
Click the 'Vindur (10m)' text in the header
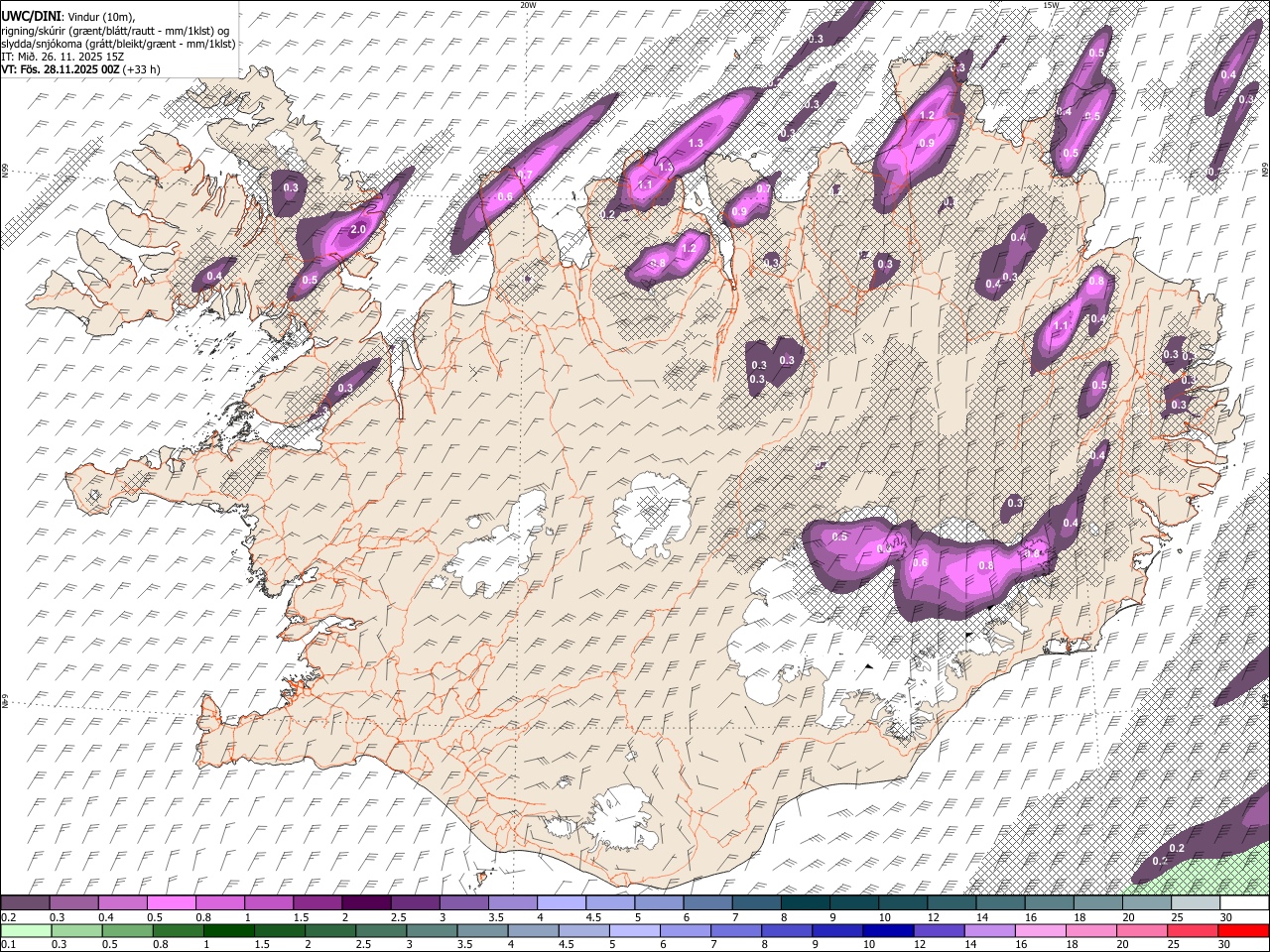coord(101,17)
